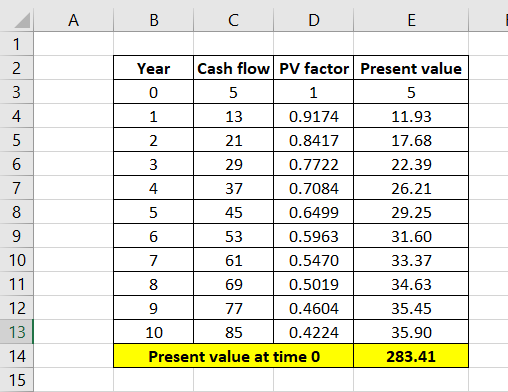Select present value cell 26.21

pyautogui.click(x=411, y=188)
